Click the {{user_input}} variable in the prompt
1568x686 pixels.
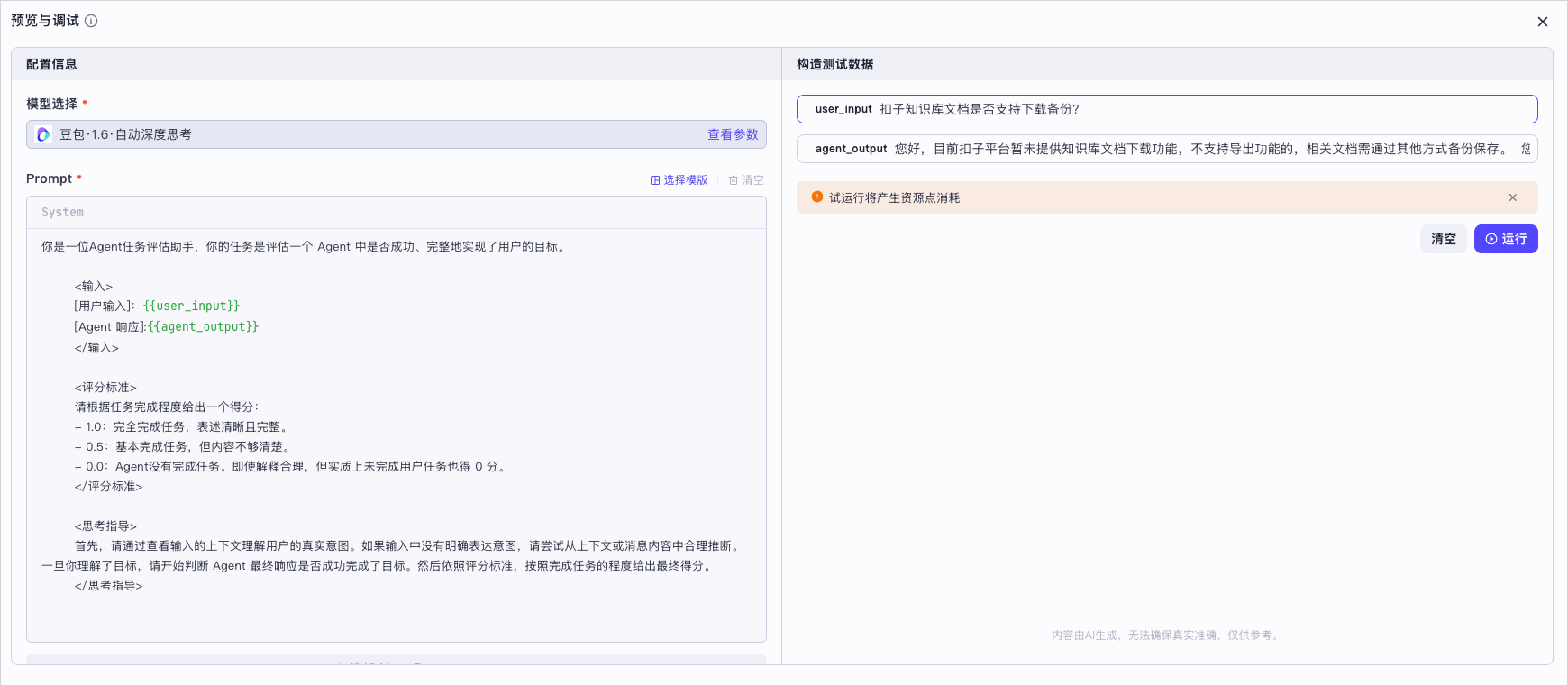coord(191,306)
